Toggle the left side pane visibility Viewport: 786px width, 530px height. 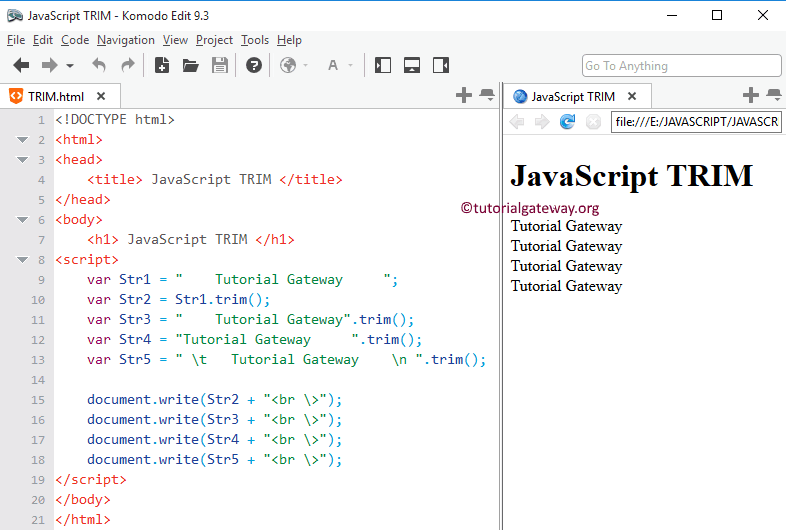383,66
